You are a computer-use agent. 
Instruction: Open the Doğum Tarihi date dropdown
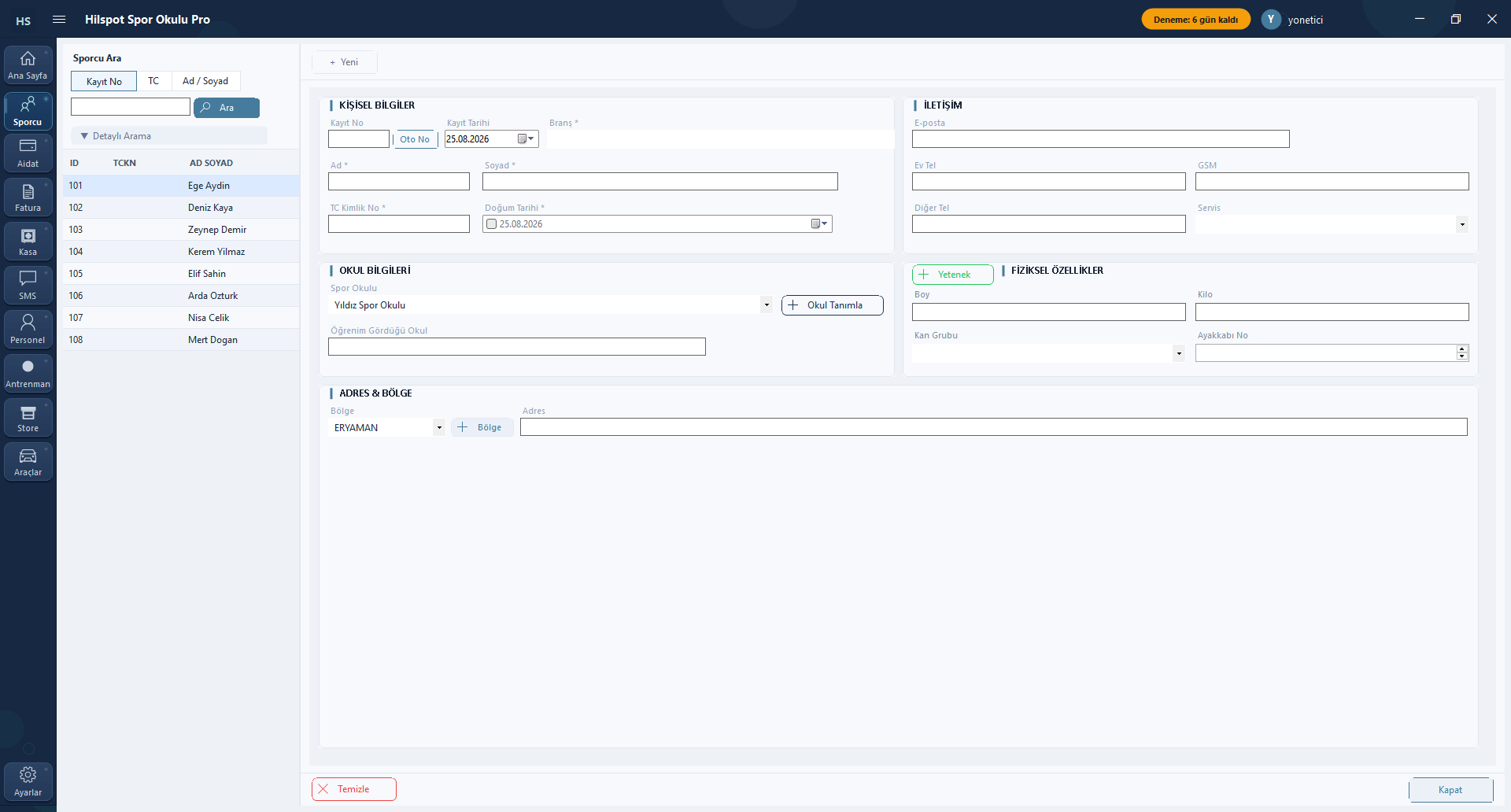819,224
